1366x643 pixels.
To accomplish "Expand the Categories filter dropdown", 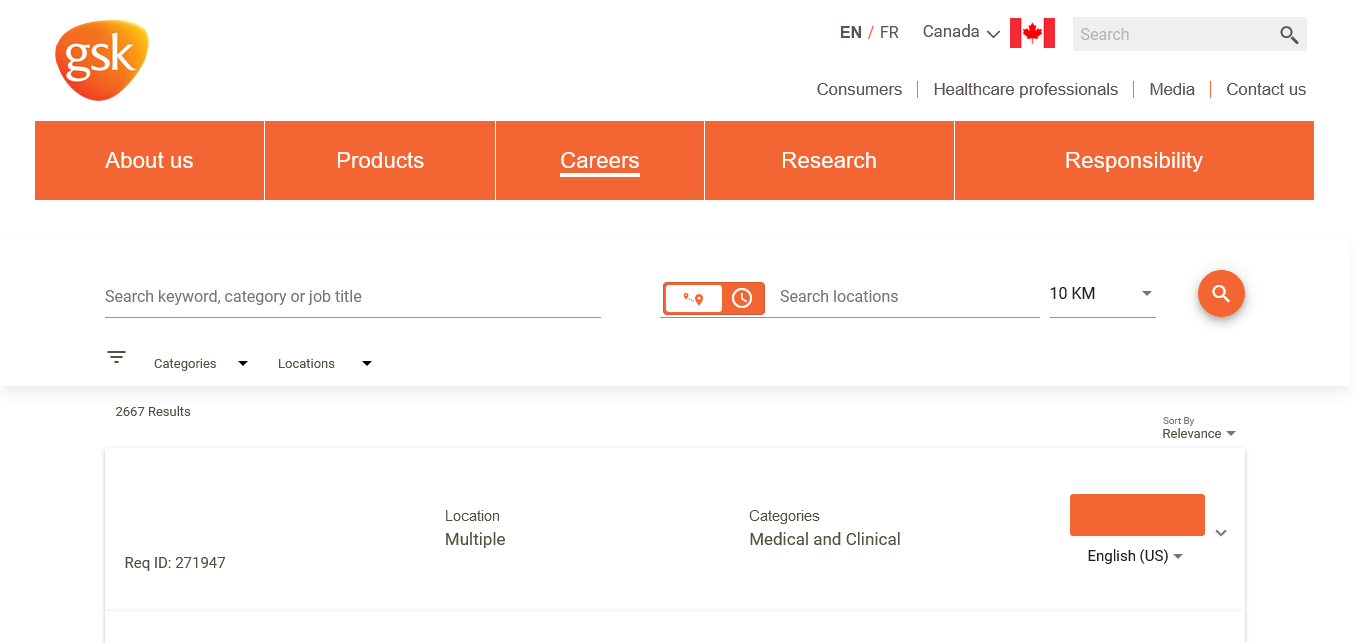I will coord(200,364).
